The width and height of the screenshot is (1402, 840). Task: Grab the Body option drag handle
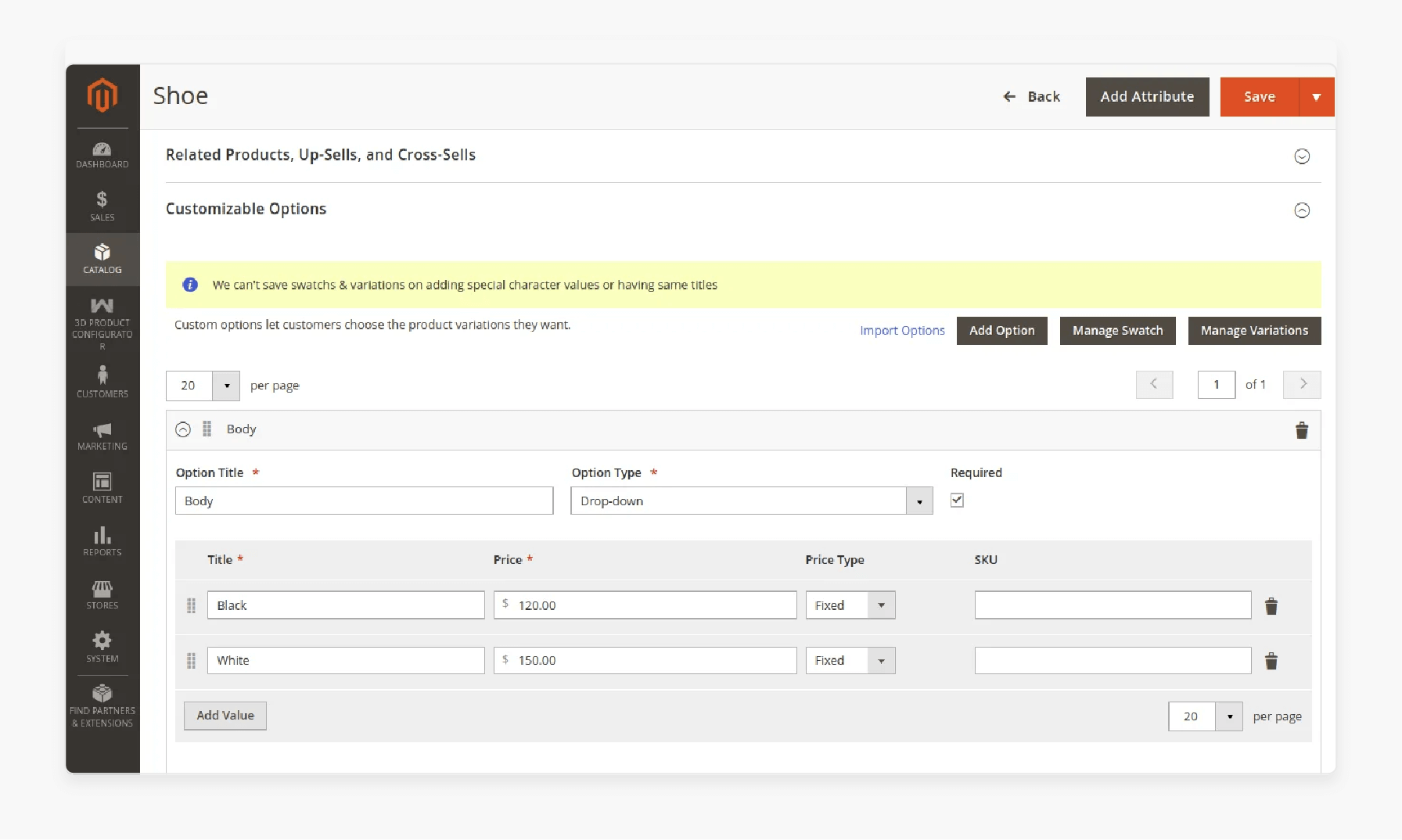207,429
